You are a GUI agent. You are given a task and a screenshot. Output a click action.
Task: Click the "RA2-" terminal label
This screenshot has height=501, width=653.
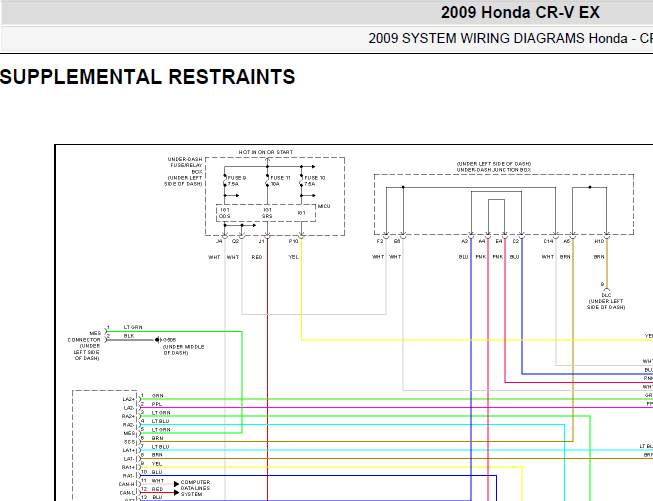coord(128,425)
